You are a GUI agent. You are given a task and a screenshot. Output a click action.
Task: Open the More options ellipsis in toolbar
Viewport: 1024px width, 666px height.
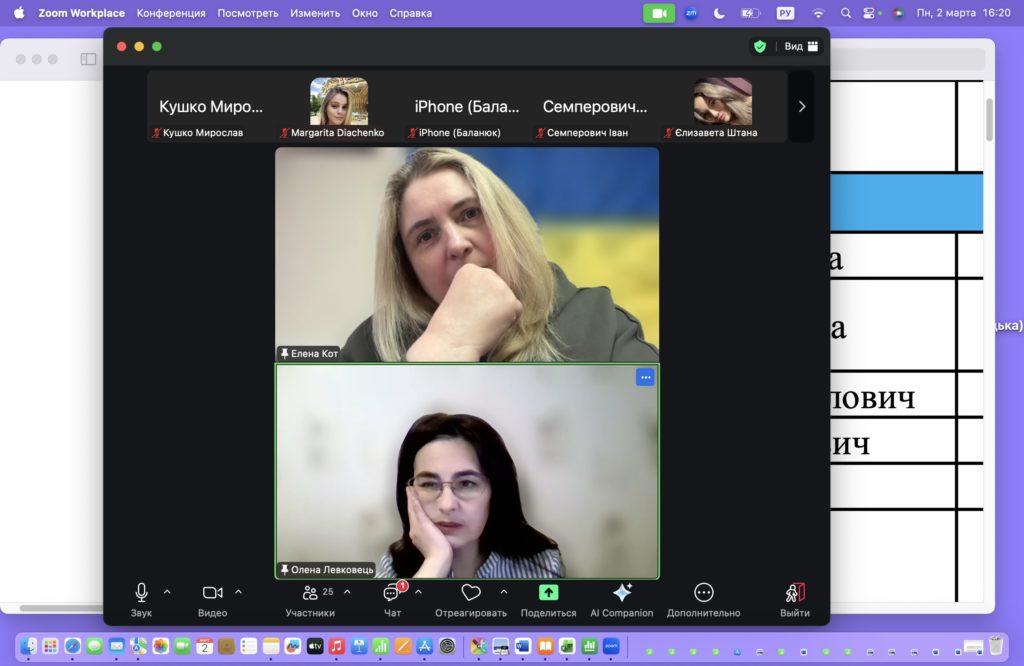coord(704,593)
